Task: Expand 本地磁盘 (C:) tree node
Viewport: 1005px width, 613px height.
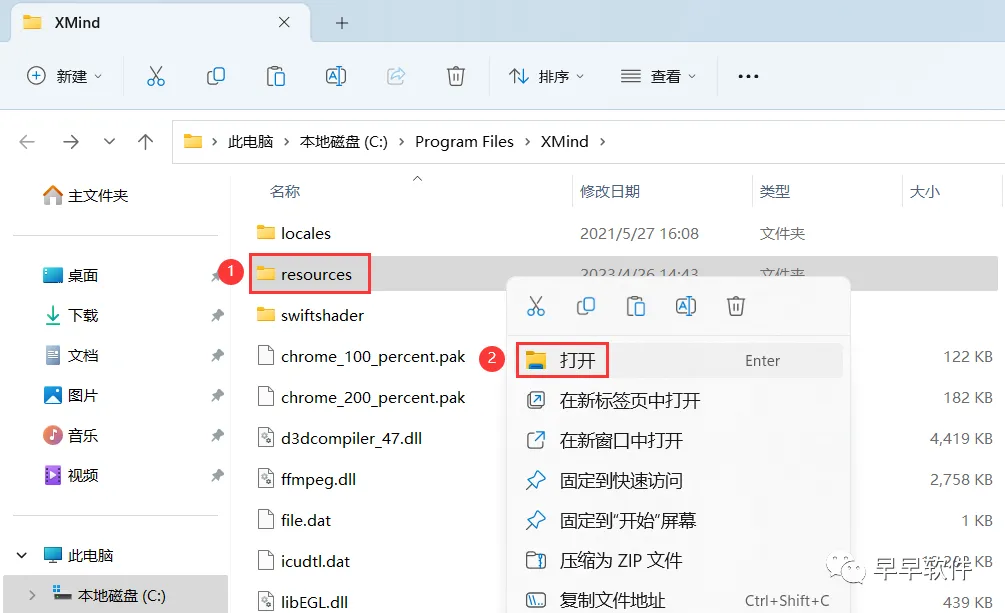Action: pyautogui.click(x=32, y=595)
